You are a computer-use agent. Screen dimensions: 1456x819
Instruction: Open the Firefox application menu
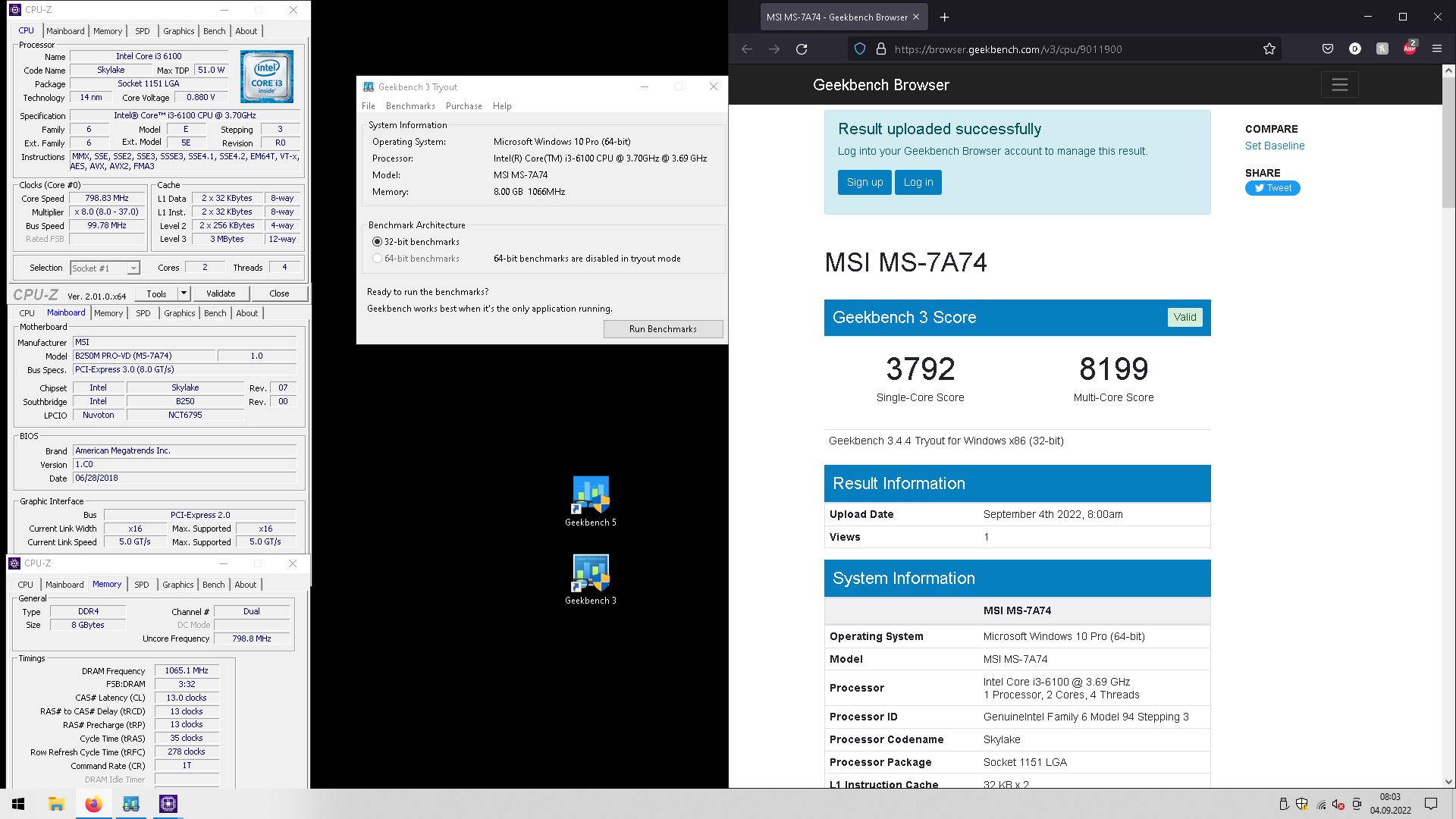click(x=1437, y=49)
